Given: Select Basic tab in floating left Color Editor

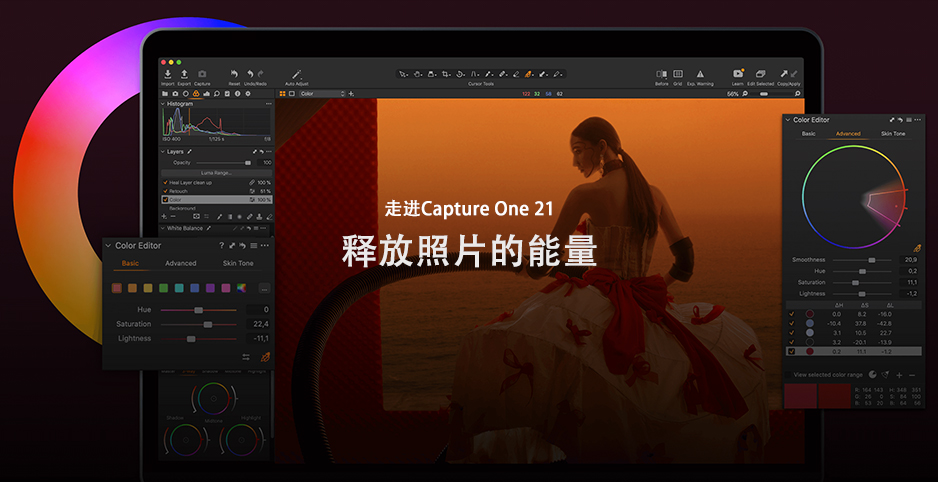Looking at the screenshot, I should [x=130, y=263].
